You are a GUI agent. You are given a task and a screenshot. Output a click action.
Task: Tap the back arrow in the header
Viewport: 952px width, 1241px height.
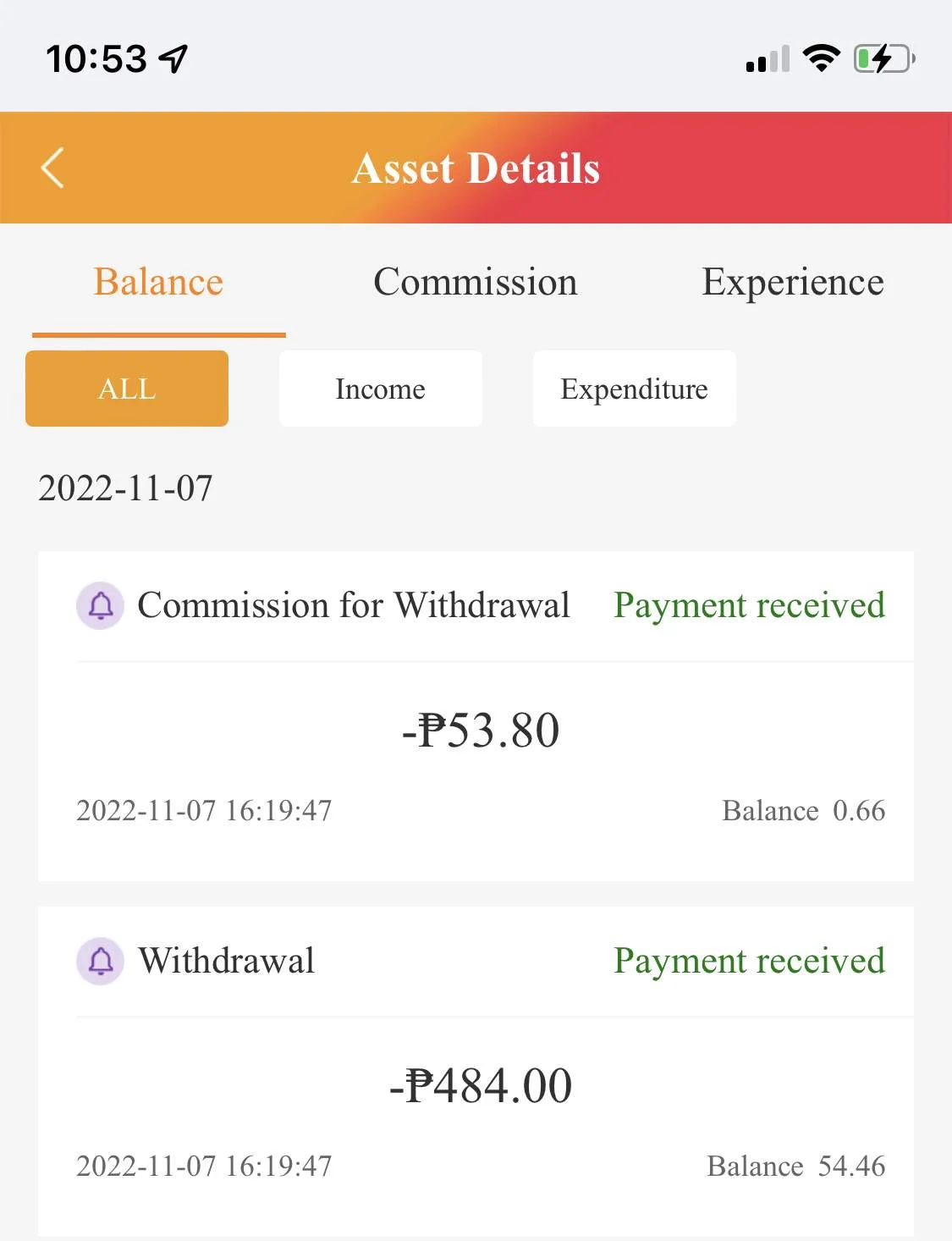point(52,168)
